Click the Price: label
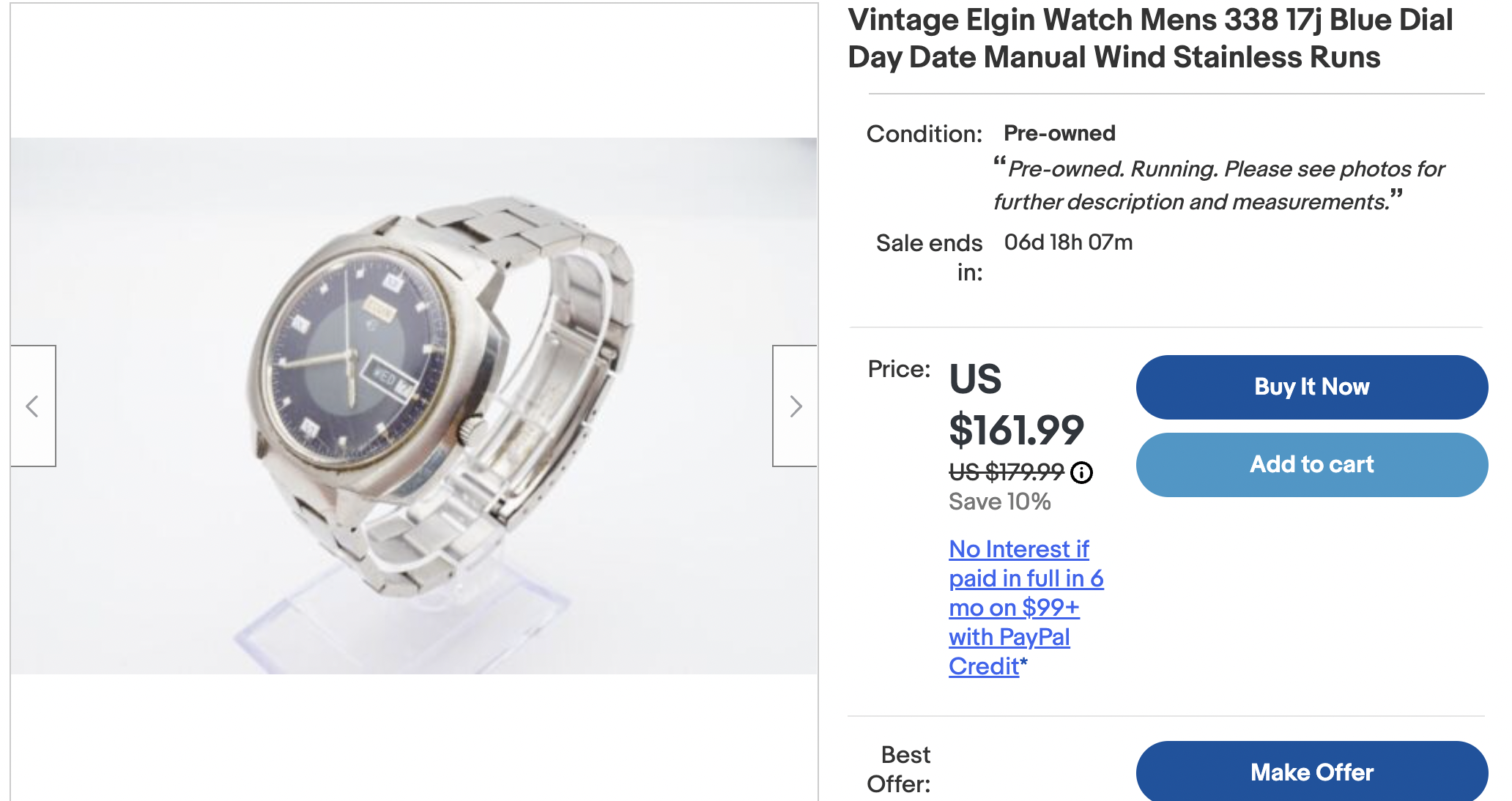The image size is (1512, 801). (x=899, y=369)
